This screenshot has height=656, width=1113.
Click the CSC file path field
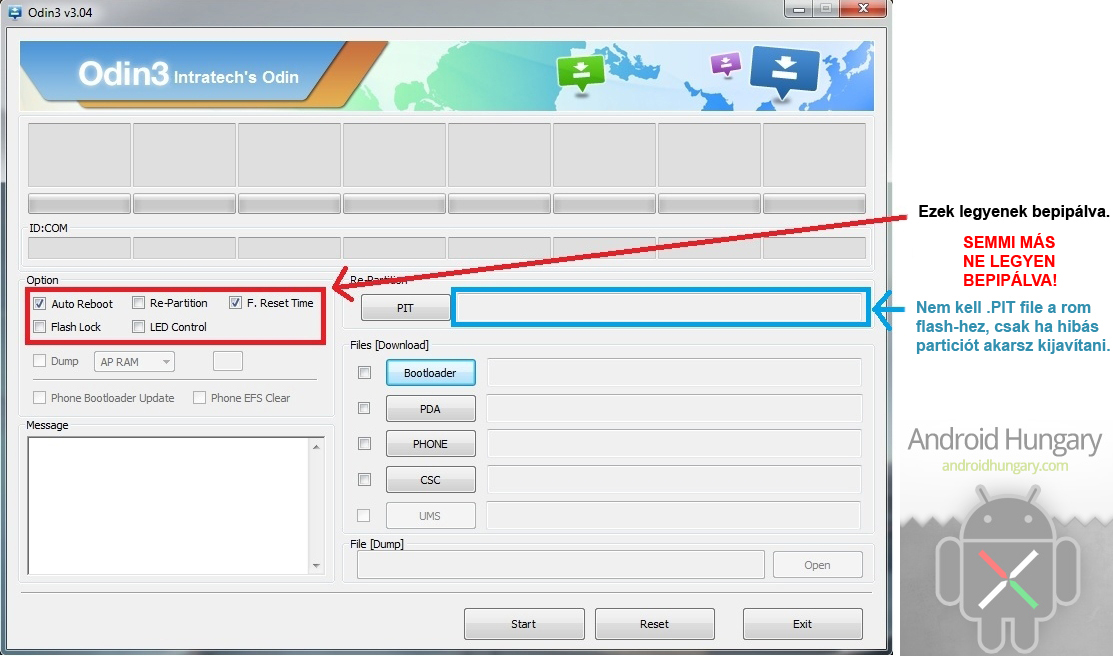tap(674, 480)
